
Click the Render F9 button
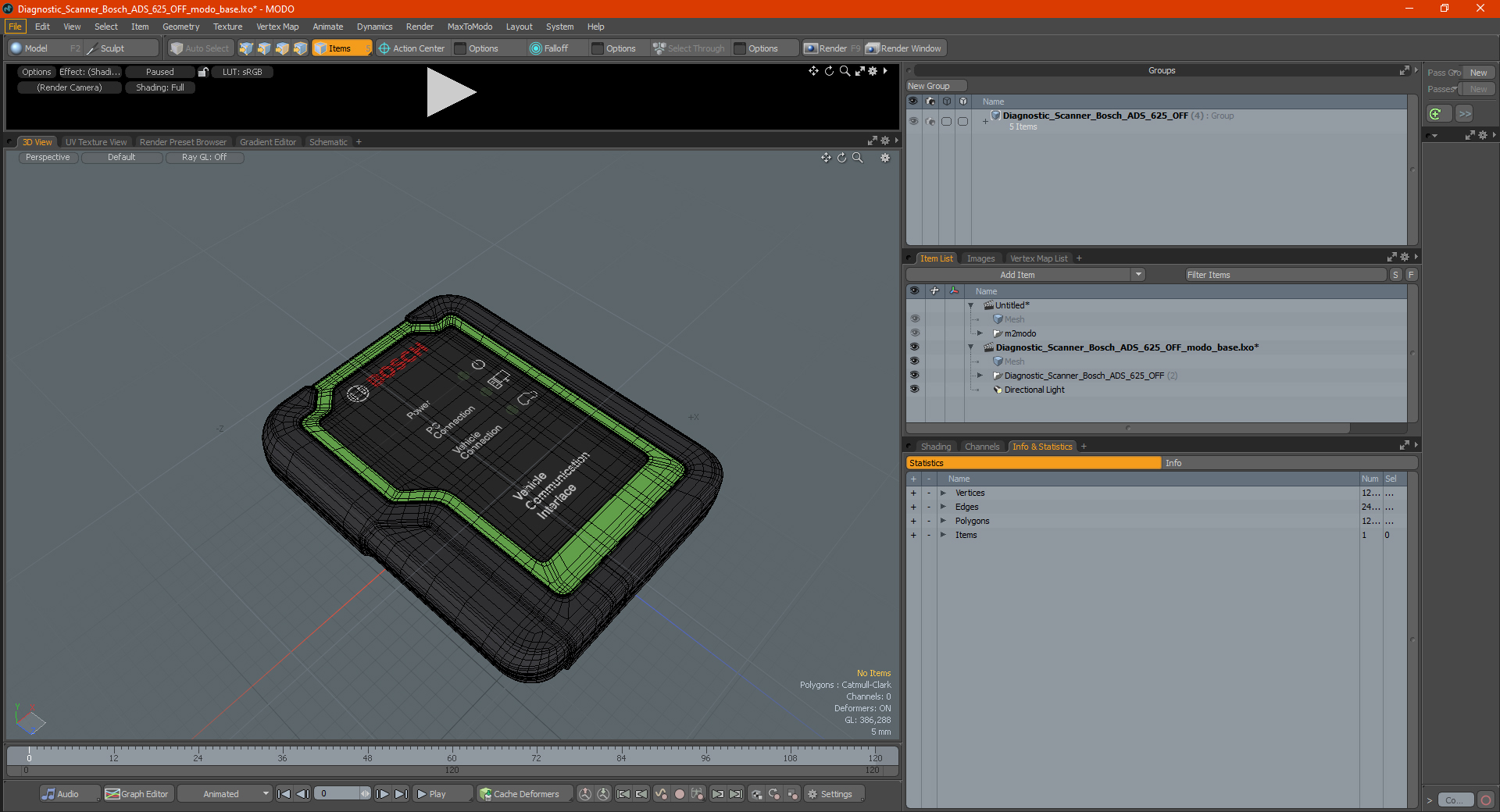pos(833,48)
